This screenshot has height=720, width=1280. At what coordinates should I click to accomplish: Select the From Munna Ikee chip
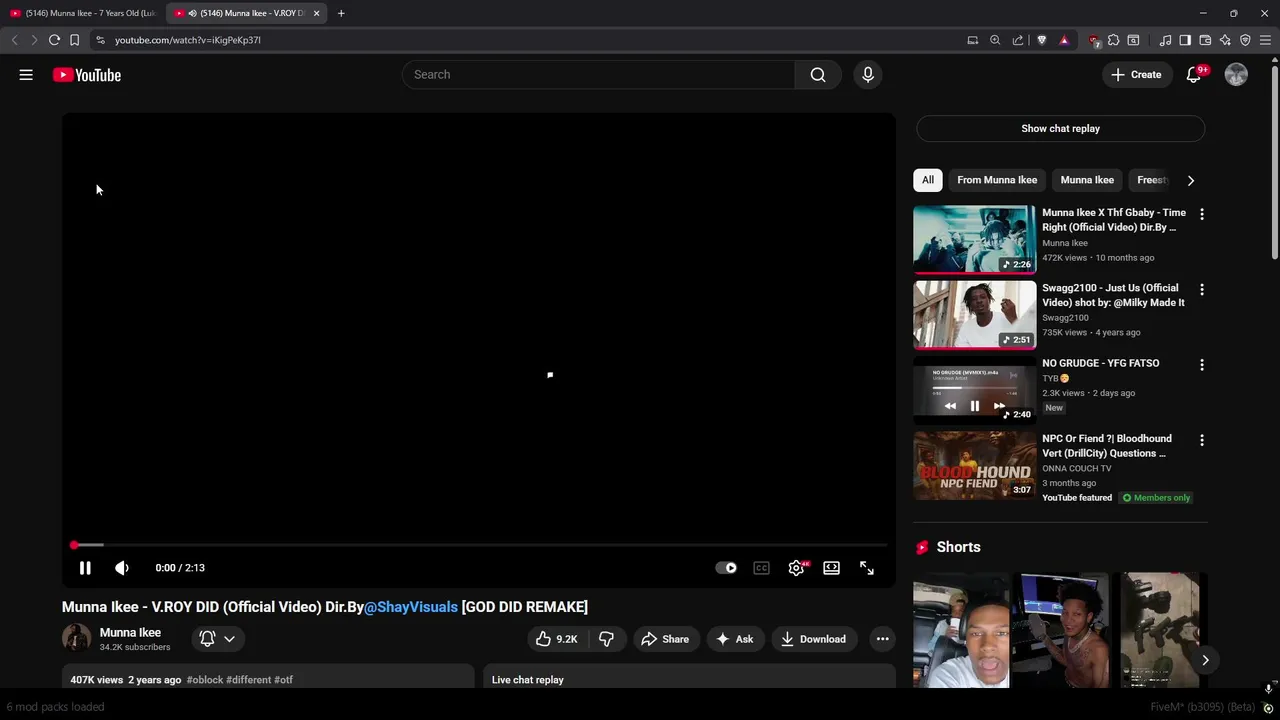(x=997, y=180)
